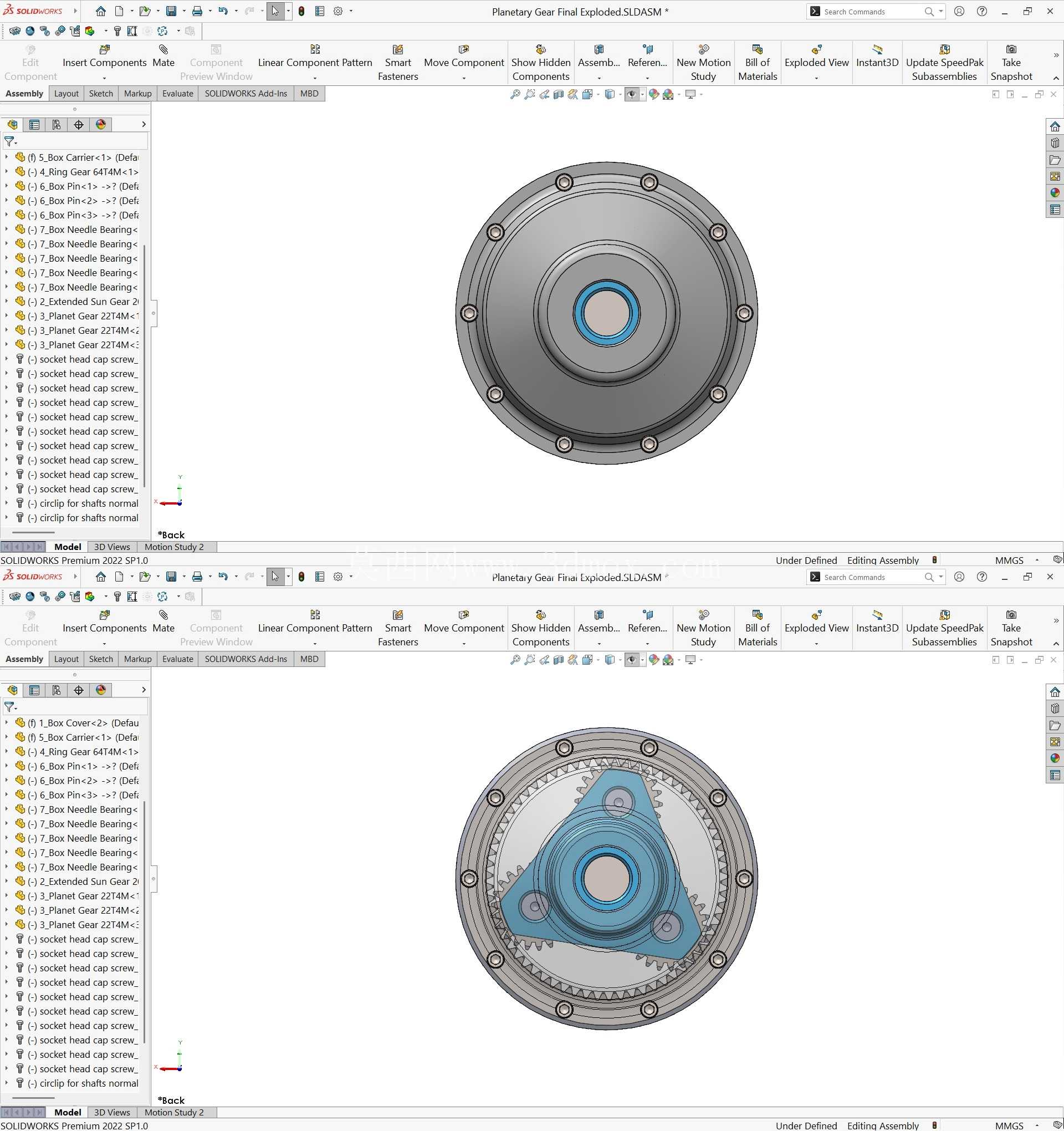1064x1131 pixels.
Task: Toggle Hide/Show Items eye in top window
Action: [x=631, y=94]
